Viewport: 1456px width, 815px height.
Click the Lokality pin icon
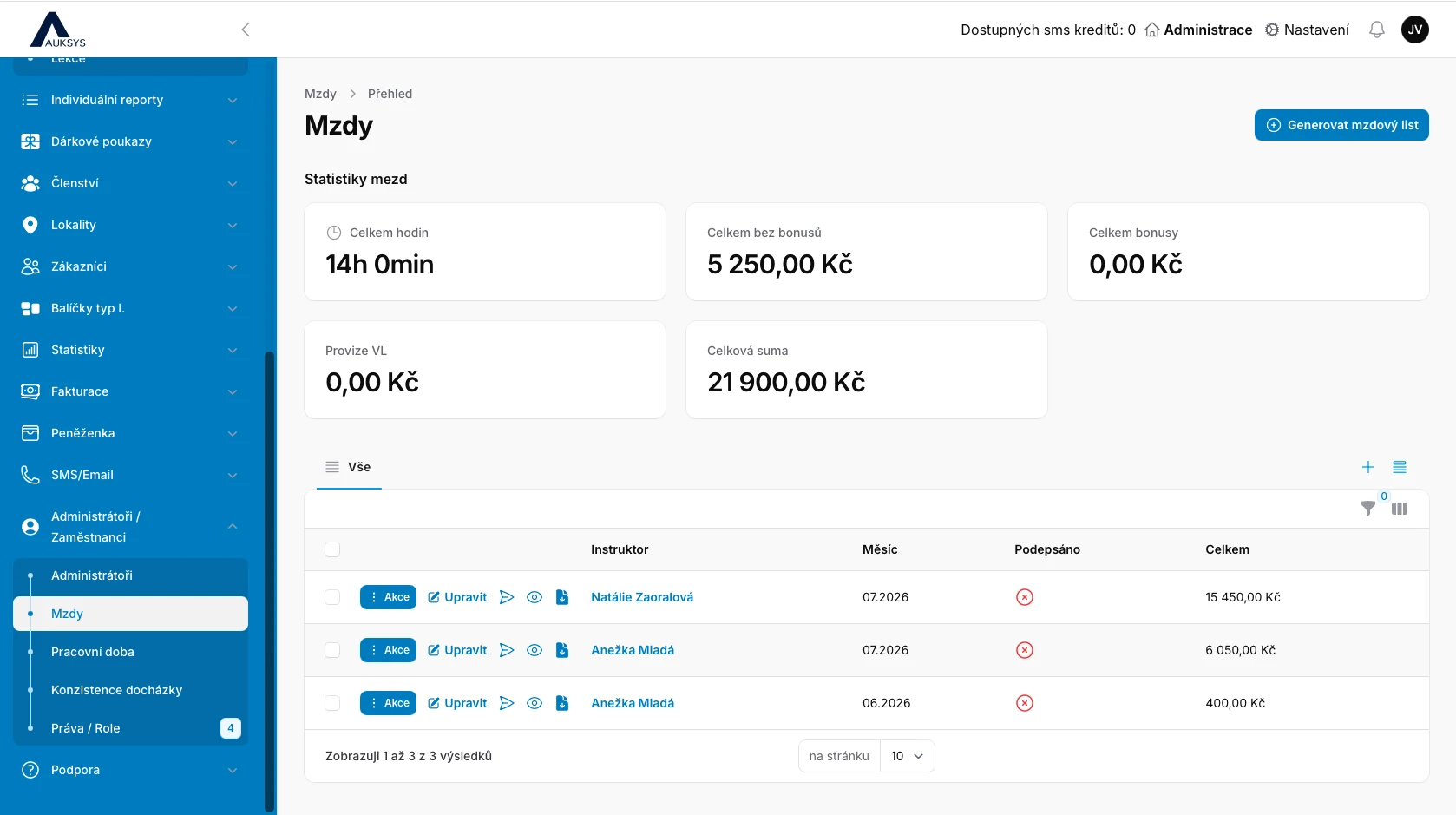click(x=30, y=225)
